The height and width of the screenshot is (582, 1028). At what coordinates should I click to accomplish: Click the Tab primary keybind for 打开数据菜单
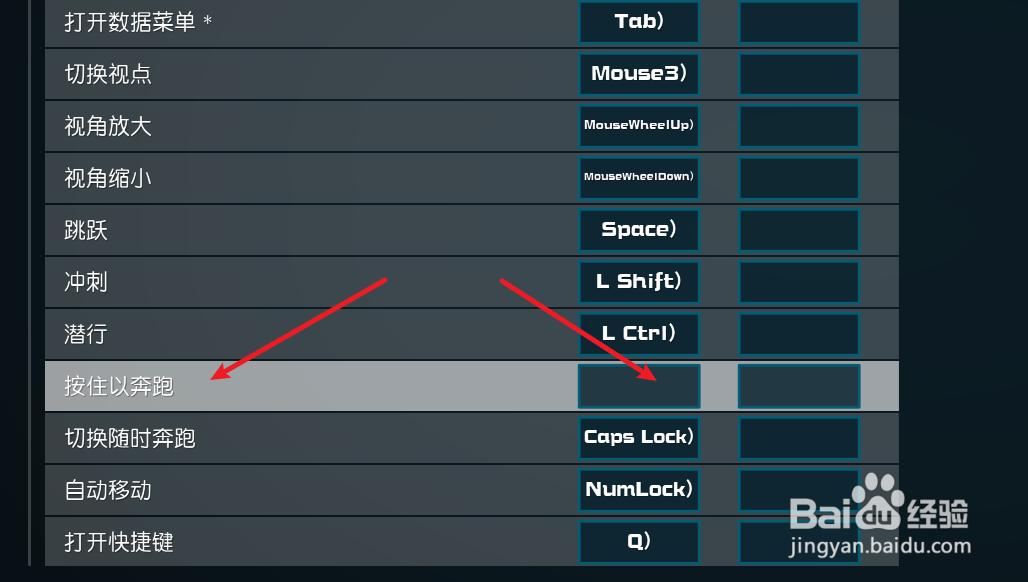[x=639, y=22]
